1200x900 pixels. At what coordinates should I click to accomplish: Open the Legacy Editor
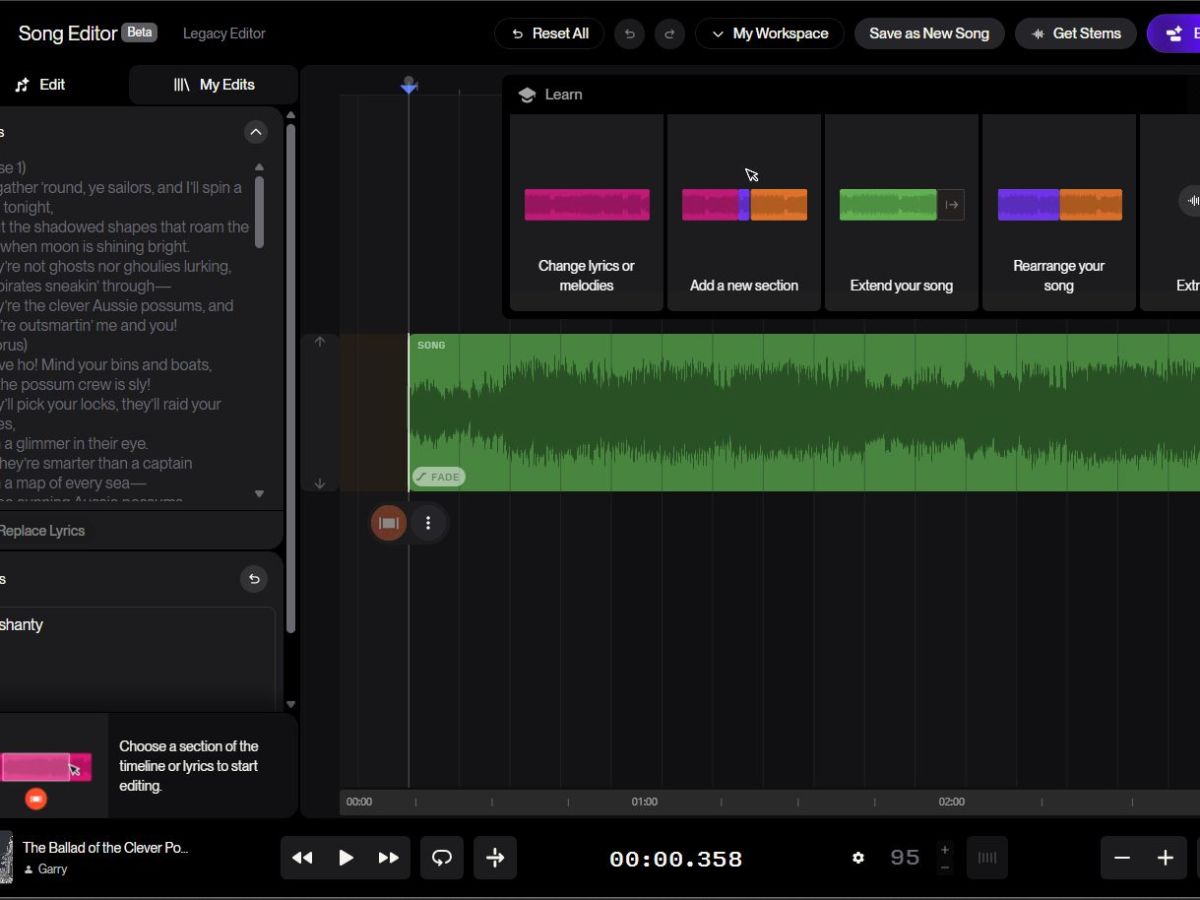[224, 33]
